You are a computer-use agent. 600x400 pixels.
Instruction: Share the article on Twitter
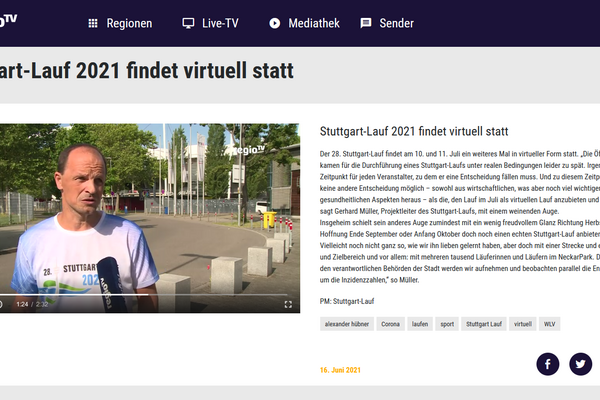580,364
